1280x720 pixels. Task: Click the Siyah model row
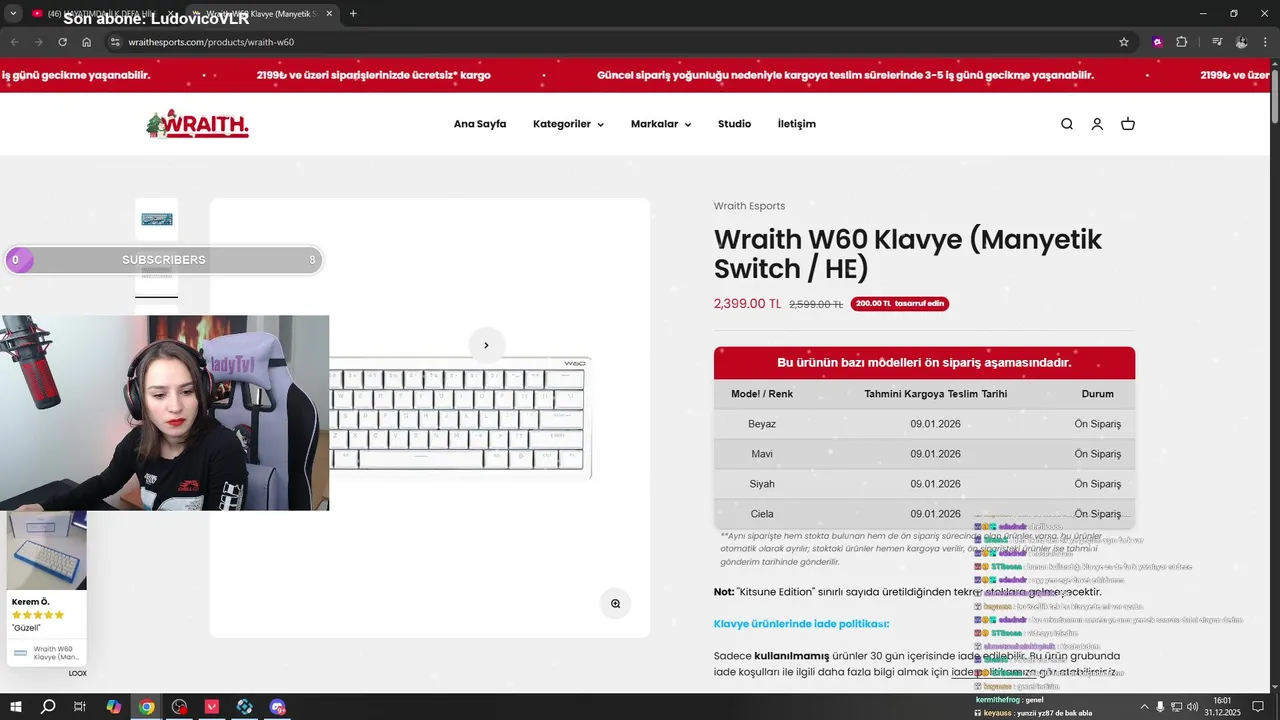pos(924,484)
